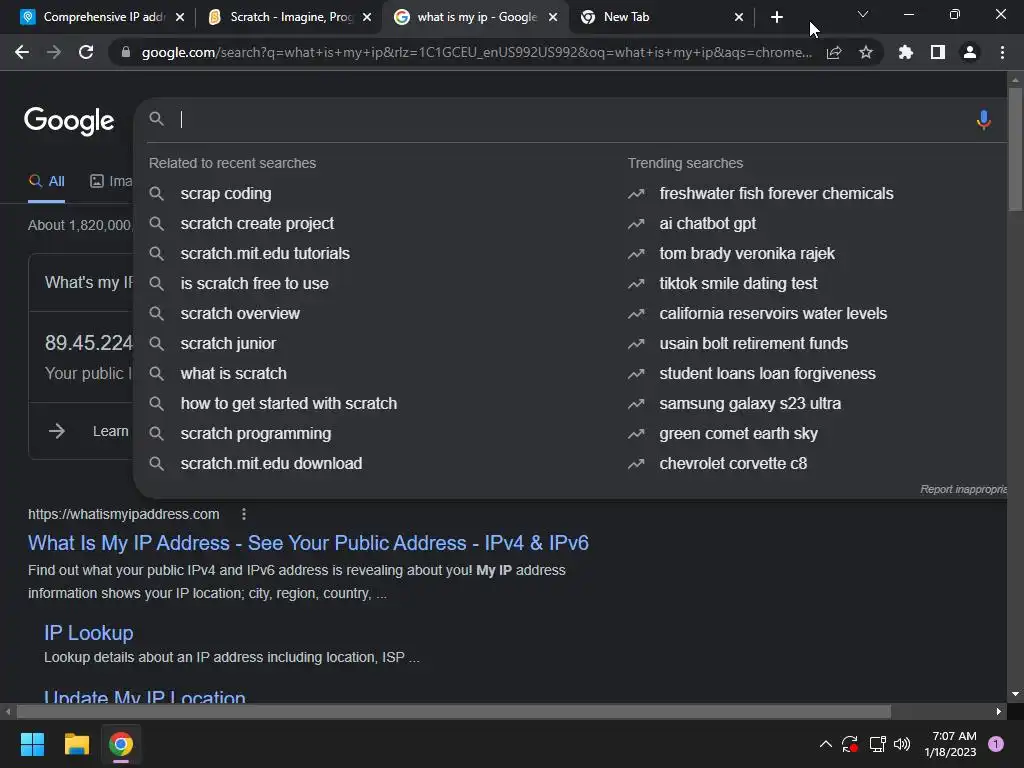Select trending tom brady veronika rajek
Screen dimensions: 1024x768
(x=746, y=254)
